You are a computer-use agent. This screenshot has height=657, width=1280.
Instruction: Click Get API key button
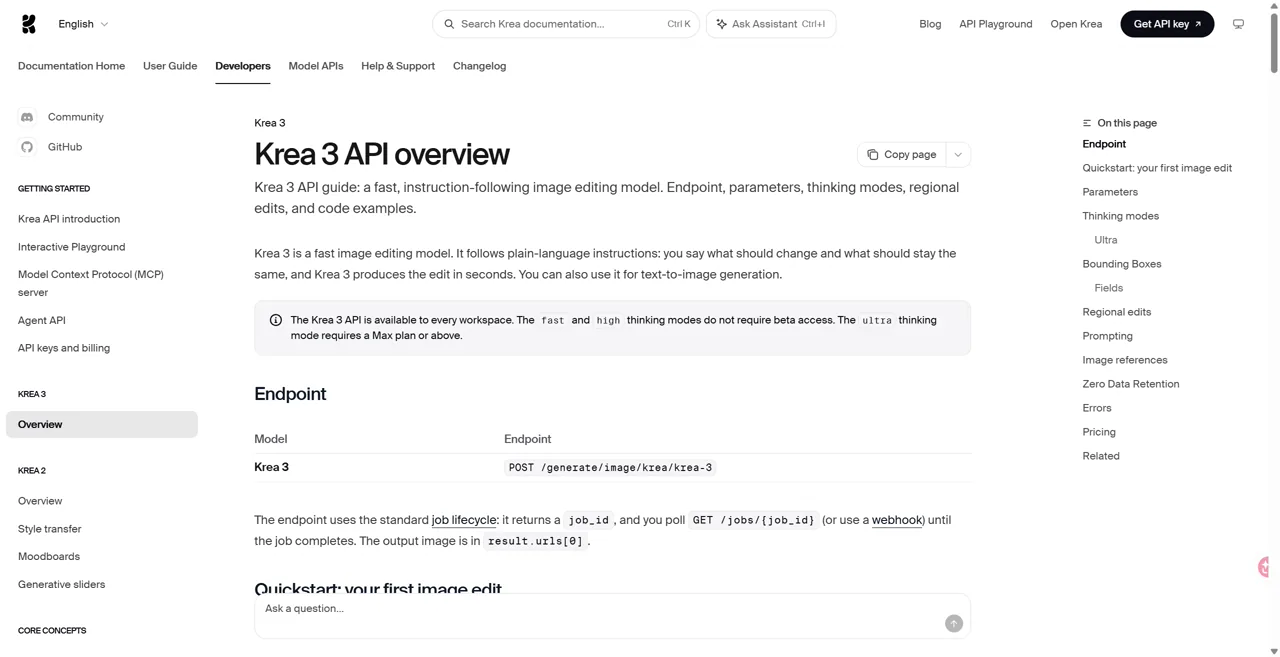point(1167,24)
